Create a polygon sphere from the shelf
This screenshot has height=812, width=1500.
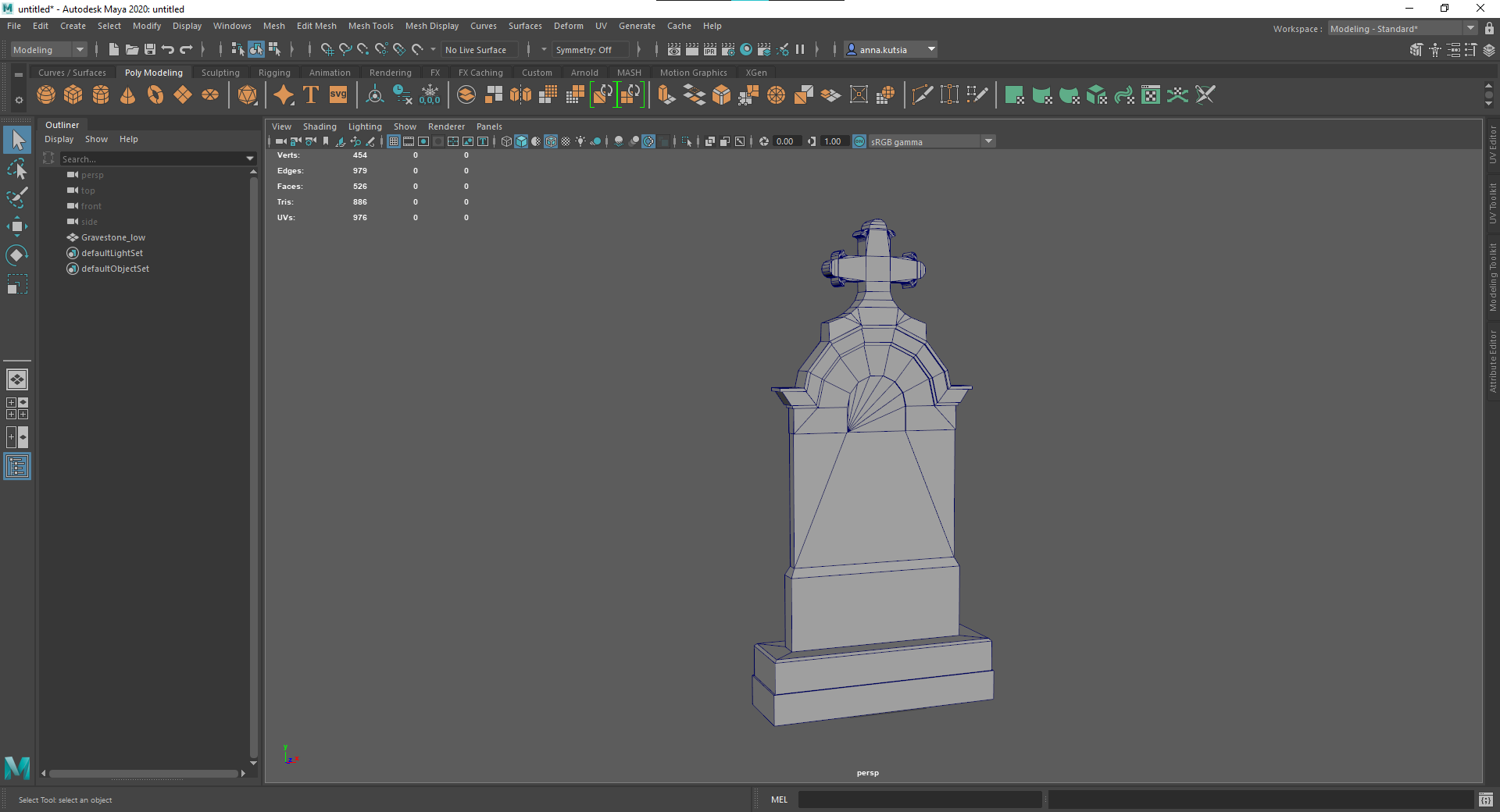pyautogui.click(x=46, y=95)
